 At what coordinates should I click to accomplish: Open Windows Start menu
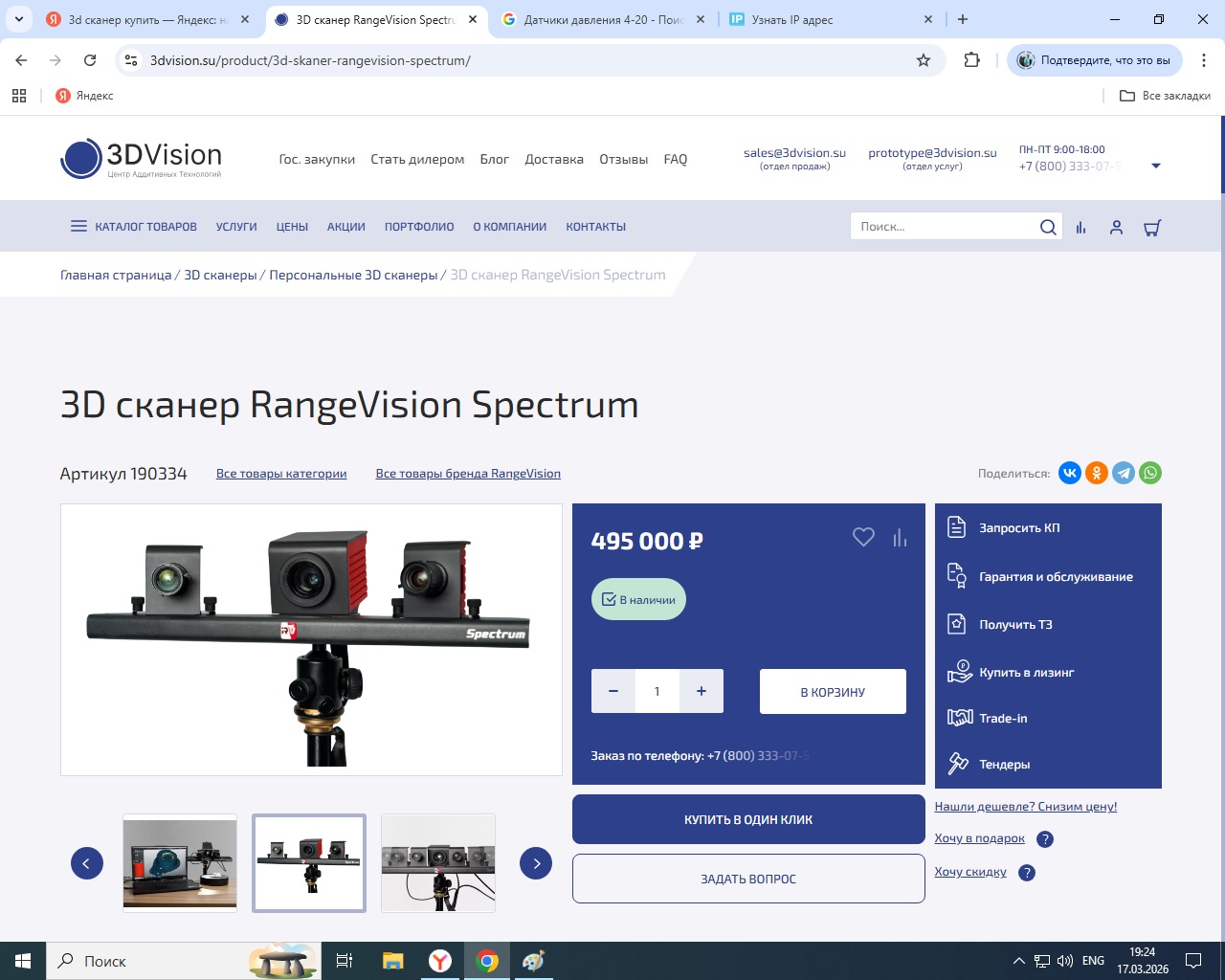[x=23, y=961]
